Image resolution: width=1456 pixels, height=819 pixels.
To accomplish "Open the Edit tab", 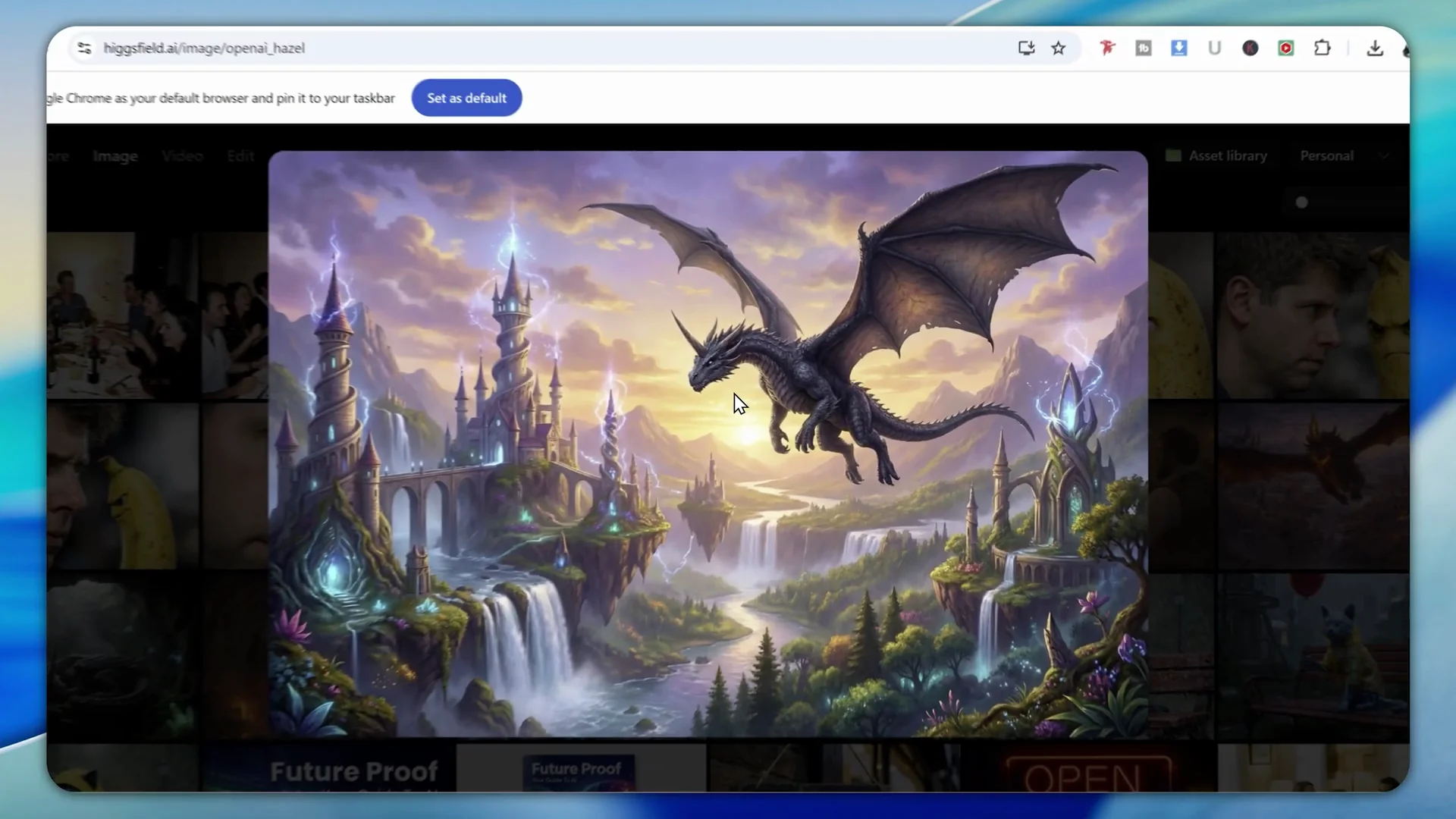I will point(240,156).
